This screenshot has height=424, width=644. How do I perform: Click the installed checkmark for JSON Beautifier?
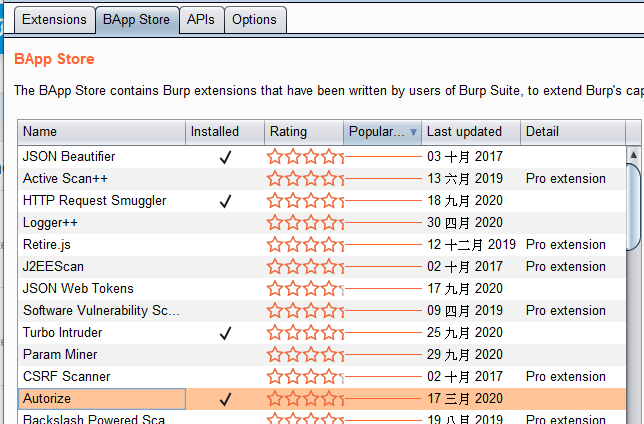(225, 157)
